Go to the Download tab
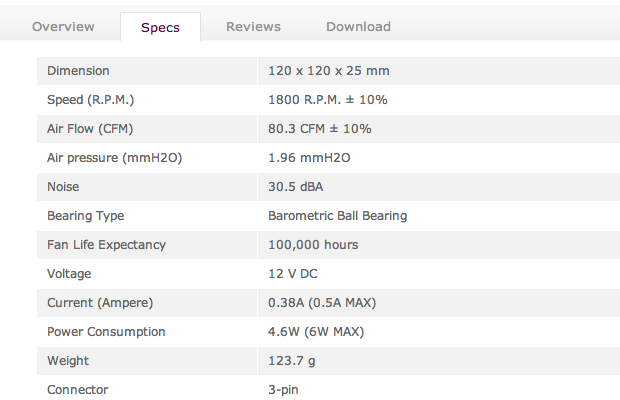The width and height of the screenshot is (620, 400). pyautogui.click(x=358, y=27)
